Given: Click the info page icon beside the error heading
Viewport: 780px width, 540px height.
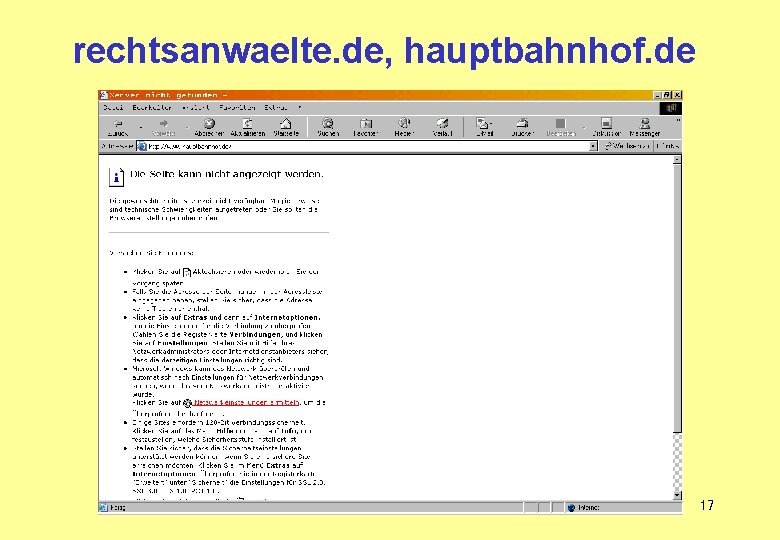Looking at the screenshot, I should [116, 177].
